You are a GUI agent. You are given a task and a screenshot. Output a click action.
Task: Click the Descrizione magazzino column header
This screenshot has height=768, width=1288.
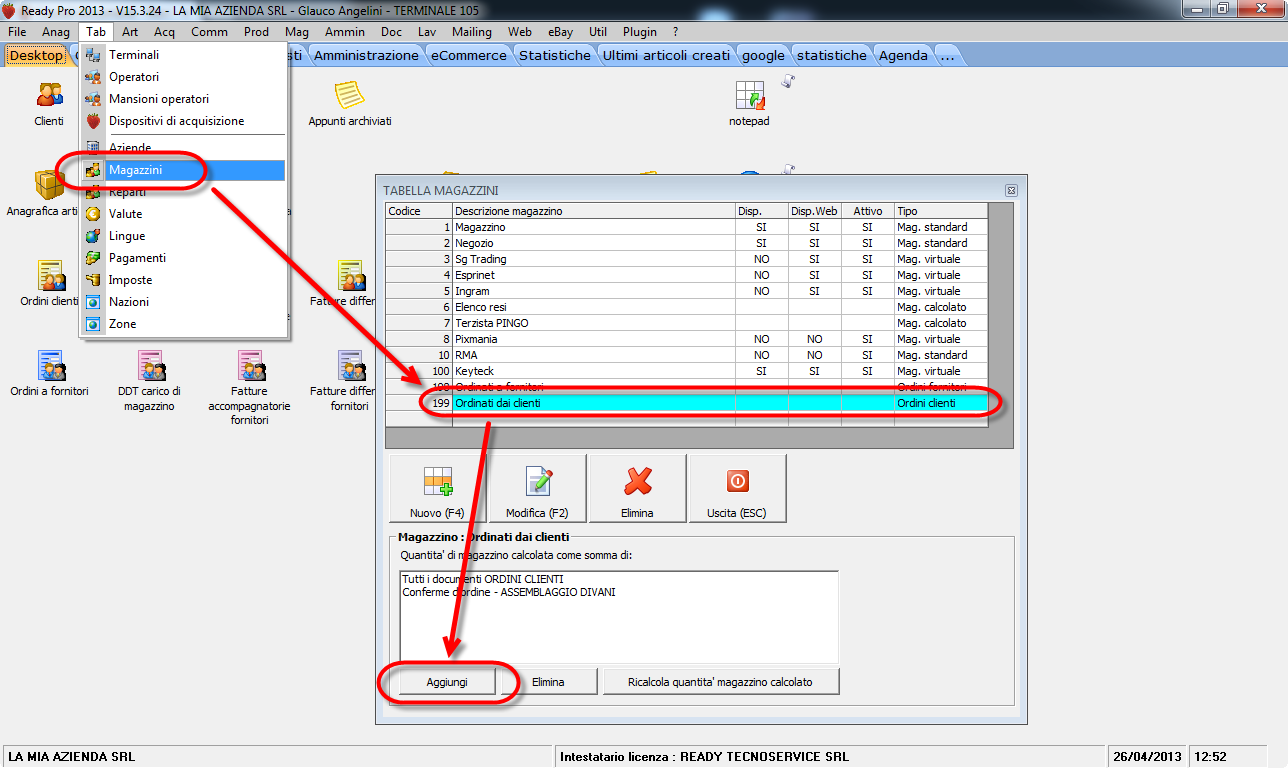[x=594, y=211]
